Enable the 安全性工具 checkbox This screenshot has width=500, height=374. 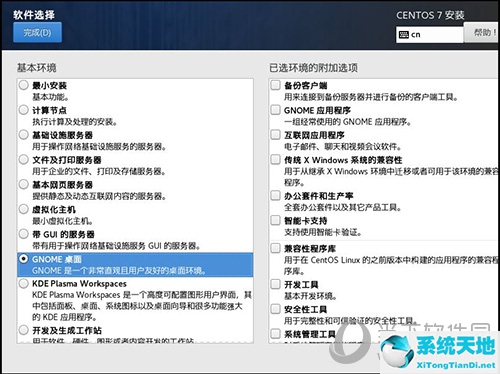(x=275, y=309)
